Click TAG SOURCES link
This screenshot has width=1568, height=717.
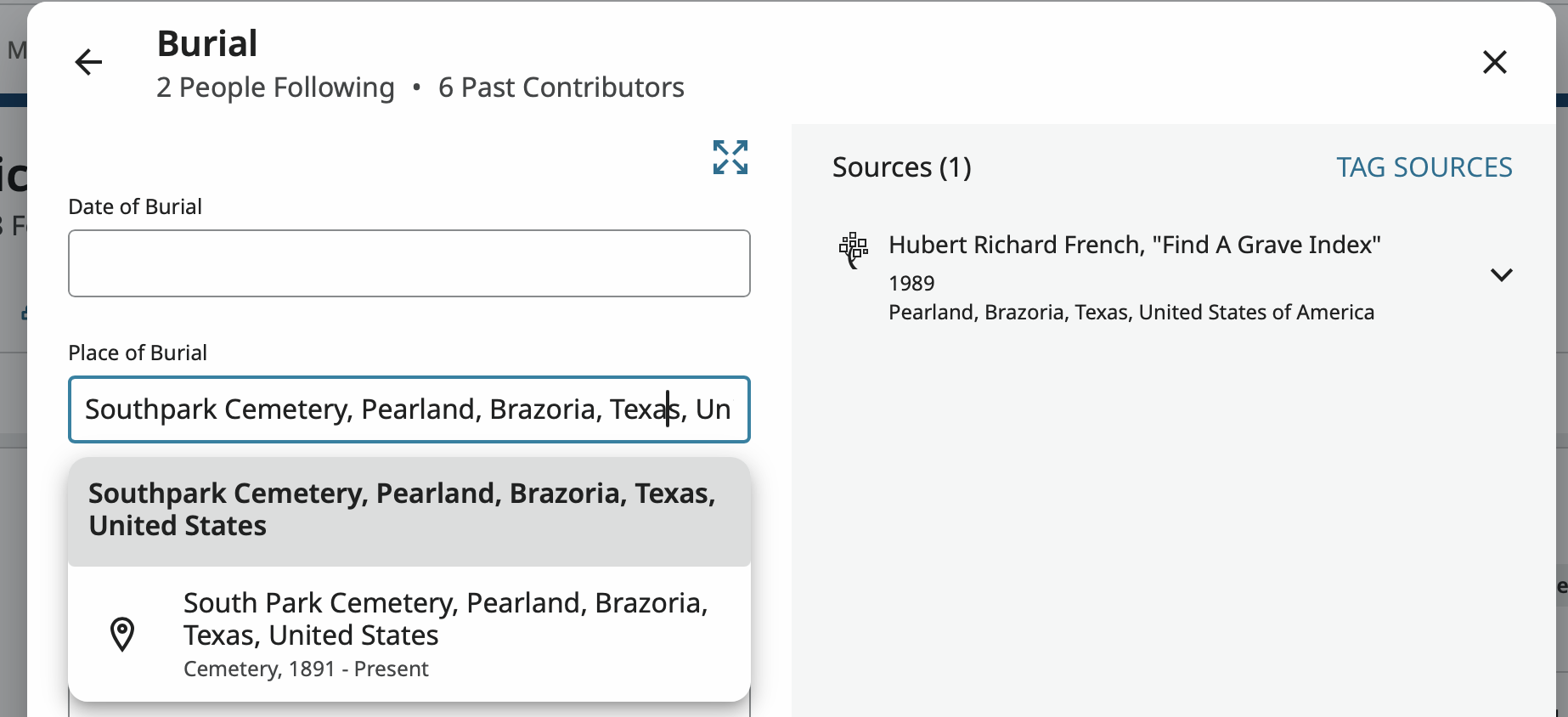coord(1424,167)
